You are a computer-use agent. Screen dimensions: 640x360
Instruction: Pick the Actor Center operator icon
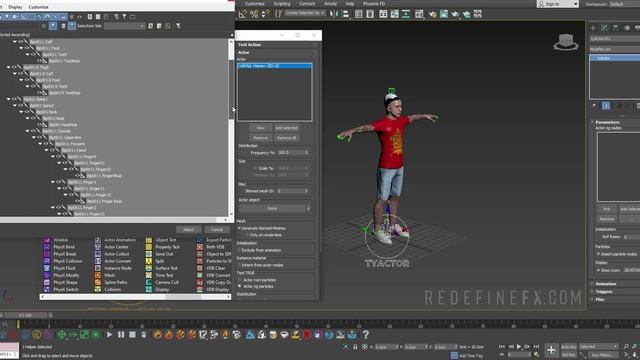tap(98, 247)
